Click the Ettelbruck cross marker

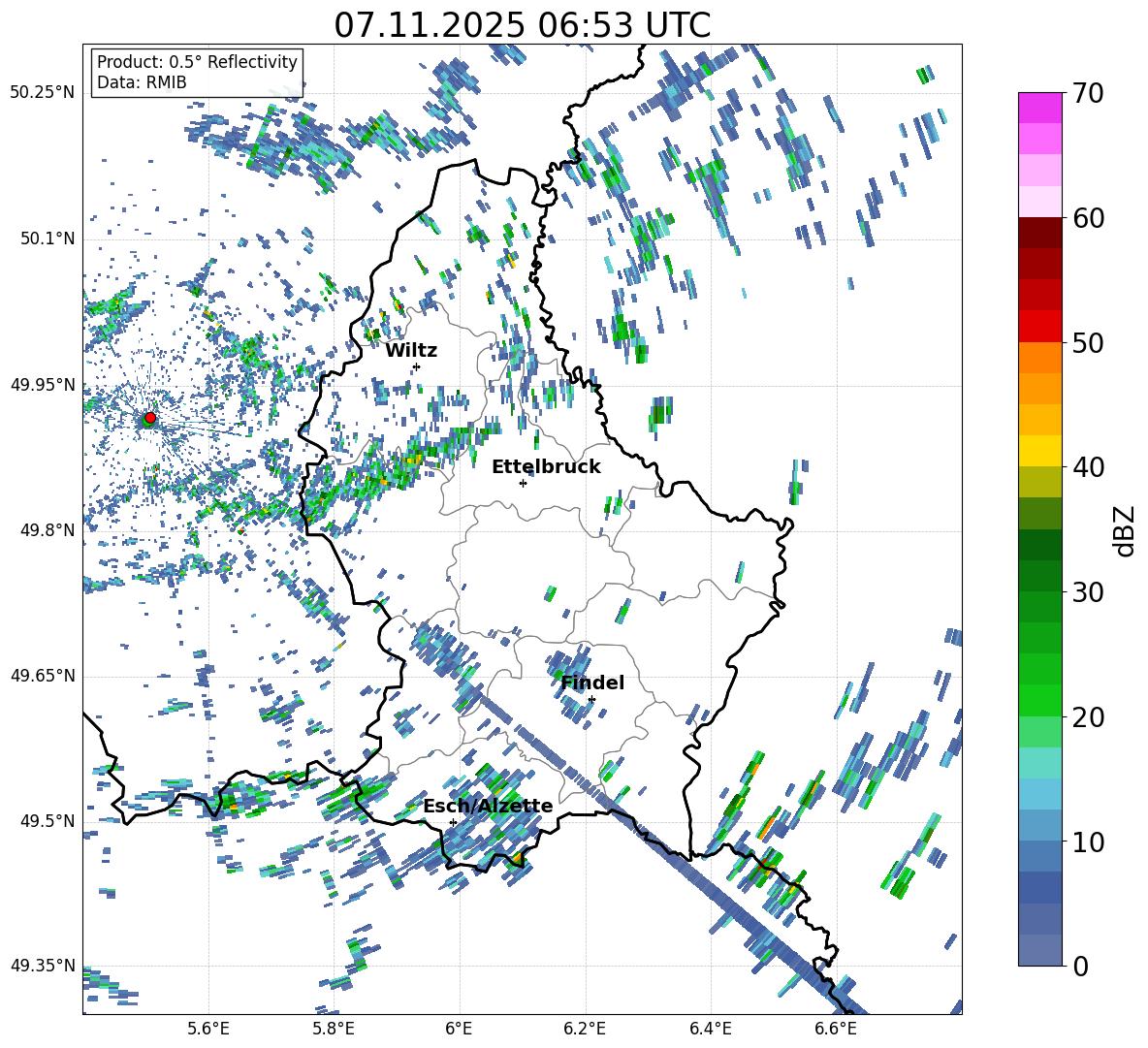pos(523,483)
